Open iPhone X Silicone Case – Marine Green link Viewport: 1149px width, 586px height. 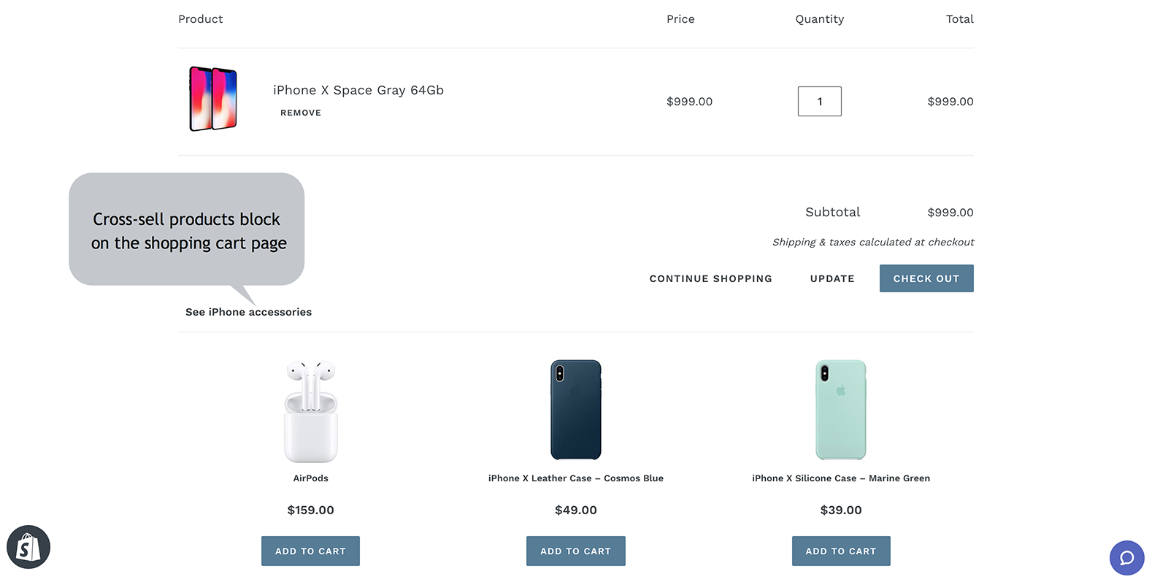click(841, 479)
